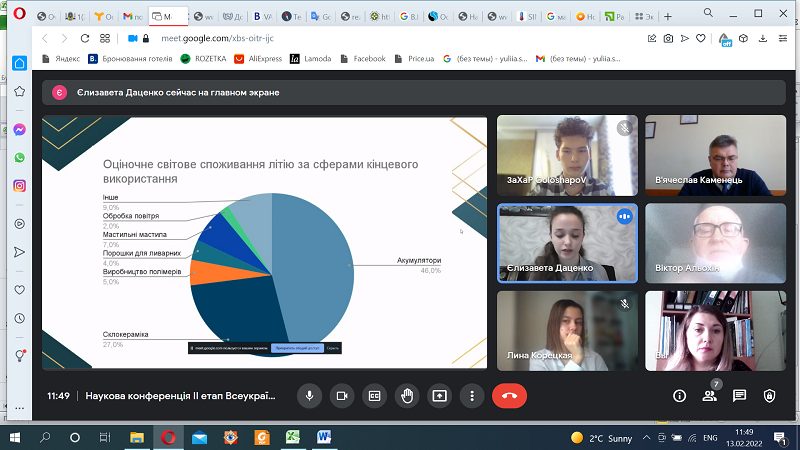This screenshot has width=800, height=450.
Task: Raise hand in the meeting
Action: click(407, 396)
